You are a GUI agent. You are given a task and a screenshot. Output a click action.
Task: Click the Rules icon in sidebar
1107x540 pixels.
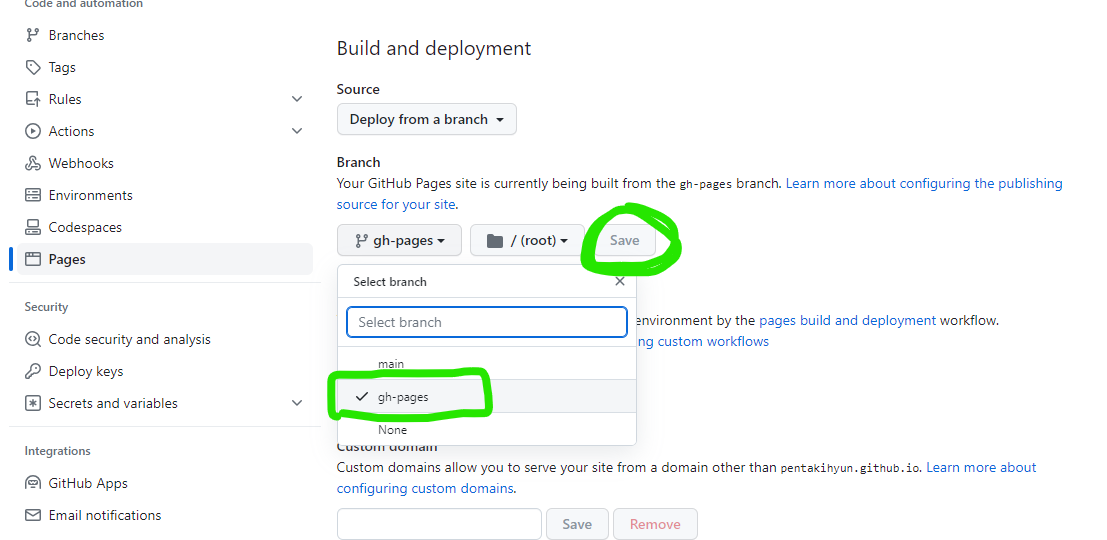pyautogui.click(x=32, y=100)
